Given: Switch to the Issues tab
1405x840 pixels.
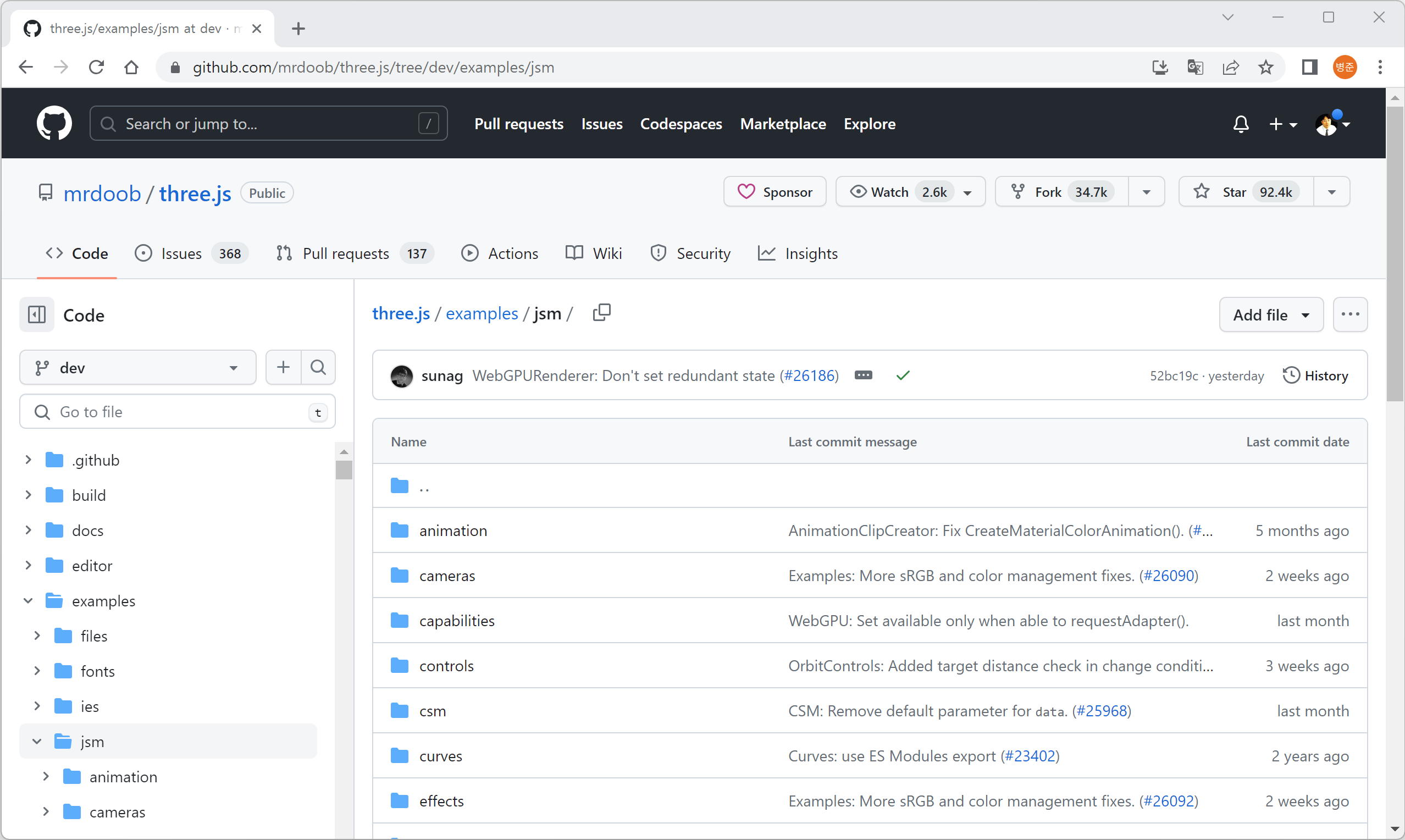Looking at the screenshot, I should (x=181, y=253).
